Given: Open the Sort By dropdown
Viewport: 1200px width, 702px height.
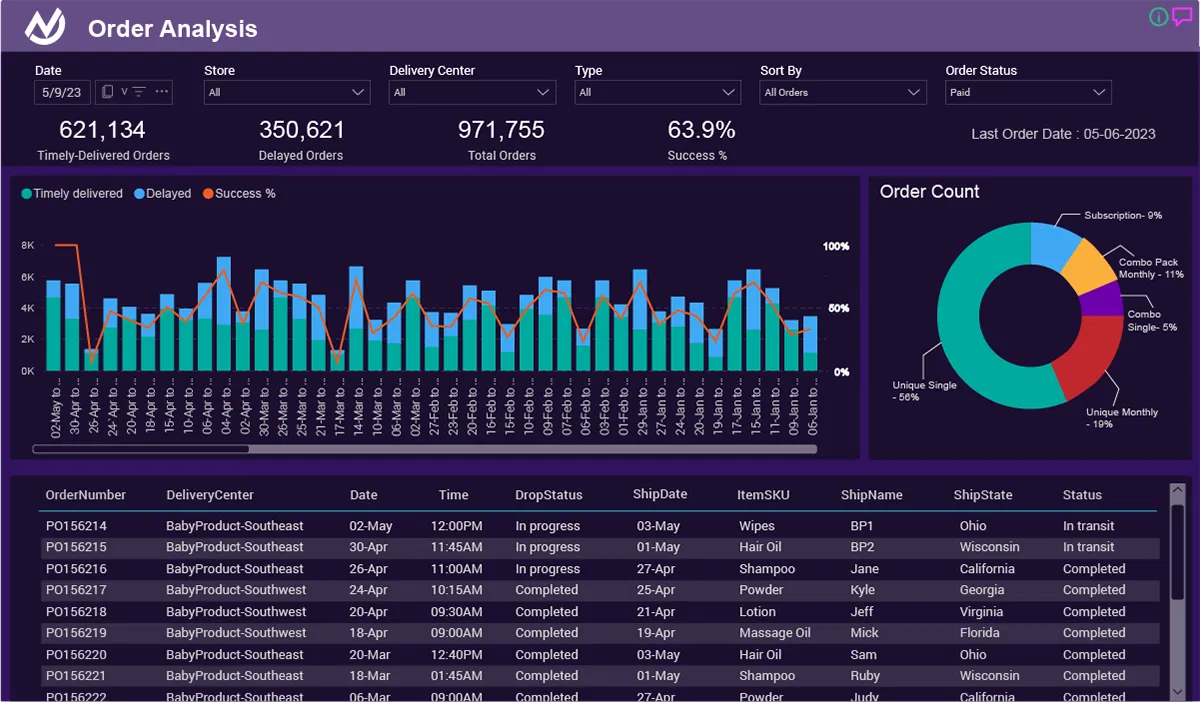Looking at the screenshot, I should pos(843,92).
